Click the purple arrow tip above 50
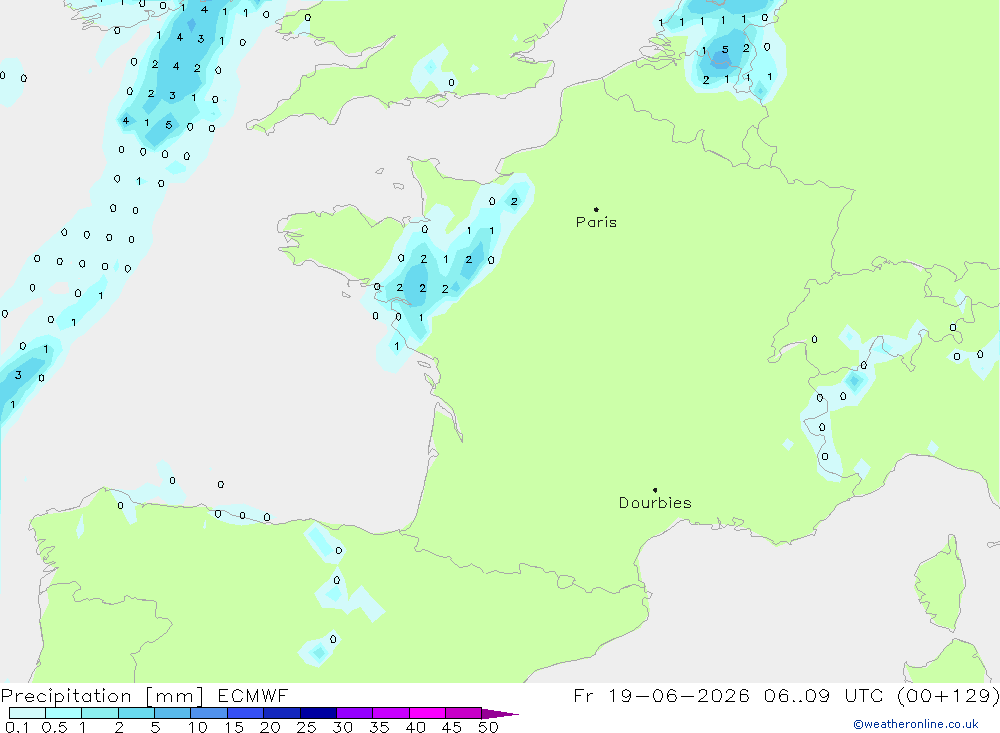 500,713
